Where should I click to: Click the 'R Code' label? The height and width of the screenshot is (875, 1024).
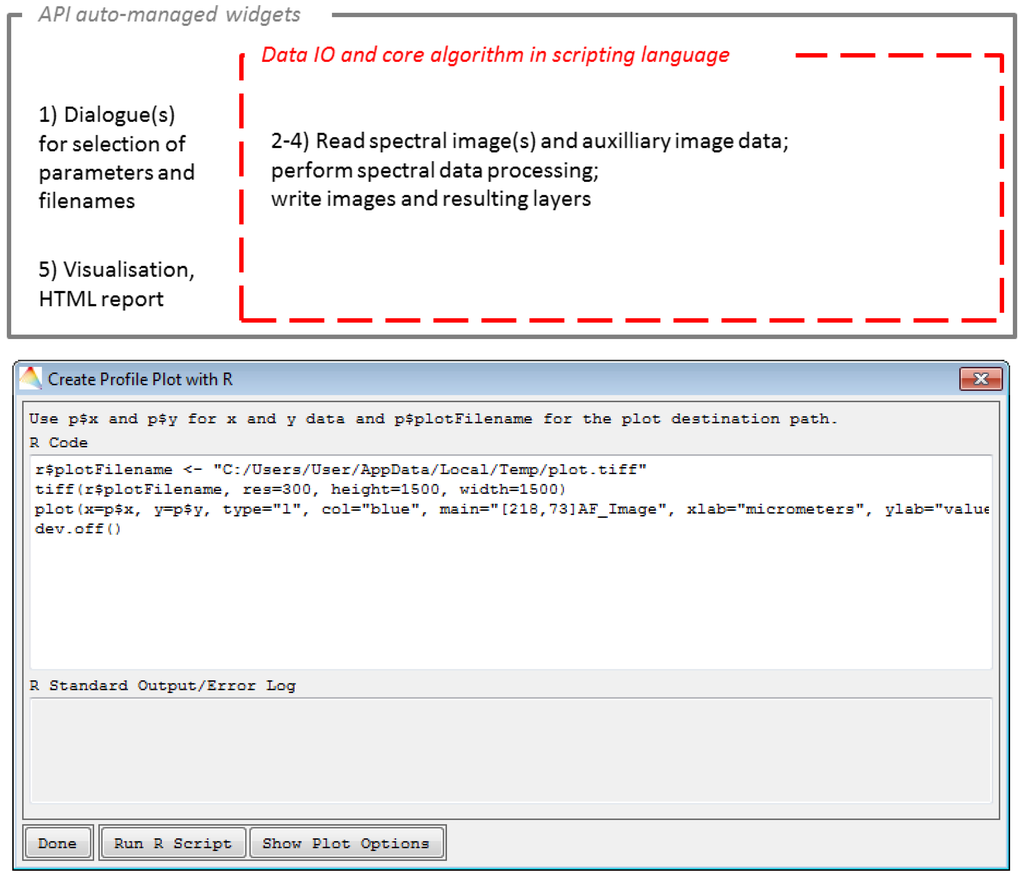58,442
